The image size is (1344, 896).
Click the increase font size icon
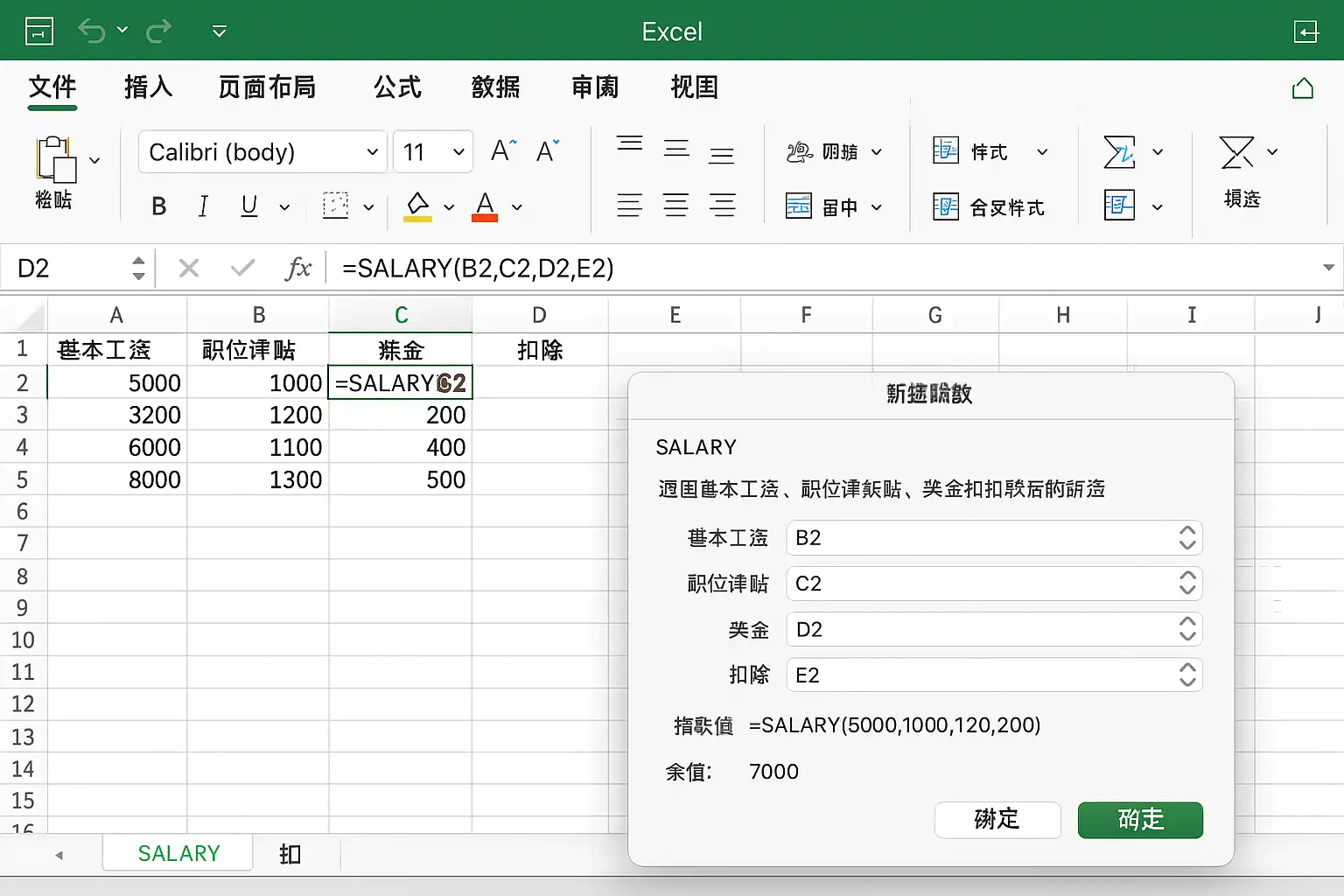503,151
